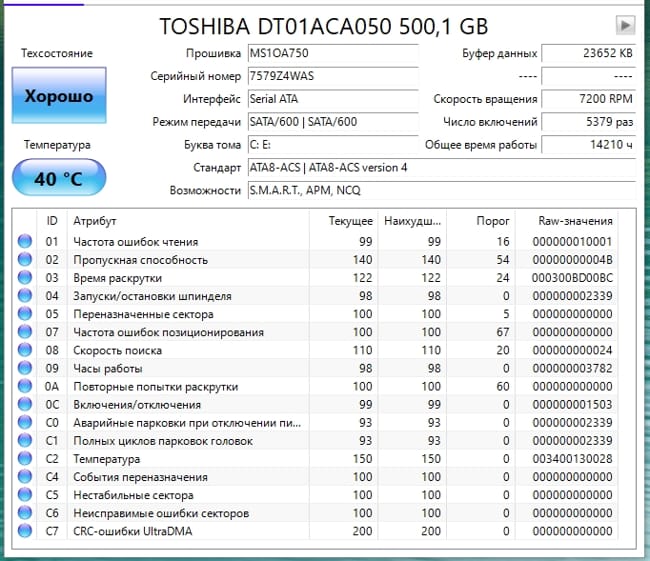
Task: Click the status orb for attribute 0A
Action: [x=25, y=386]
